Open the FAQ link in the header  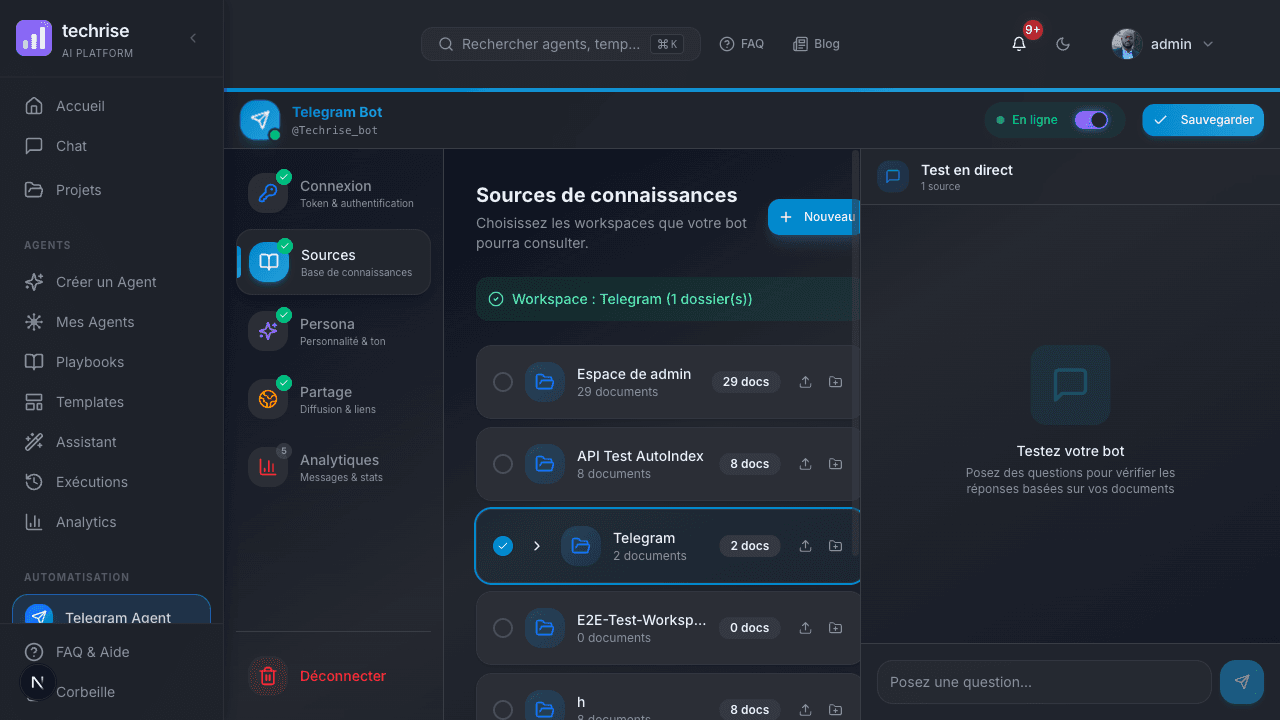[742, 44]
